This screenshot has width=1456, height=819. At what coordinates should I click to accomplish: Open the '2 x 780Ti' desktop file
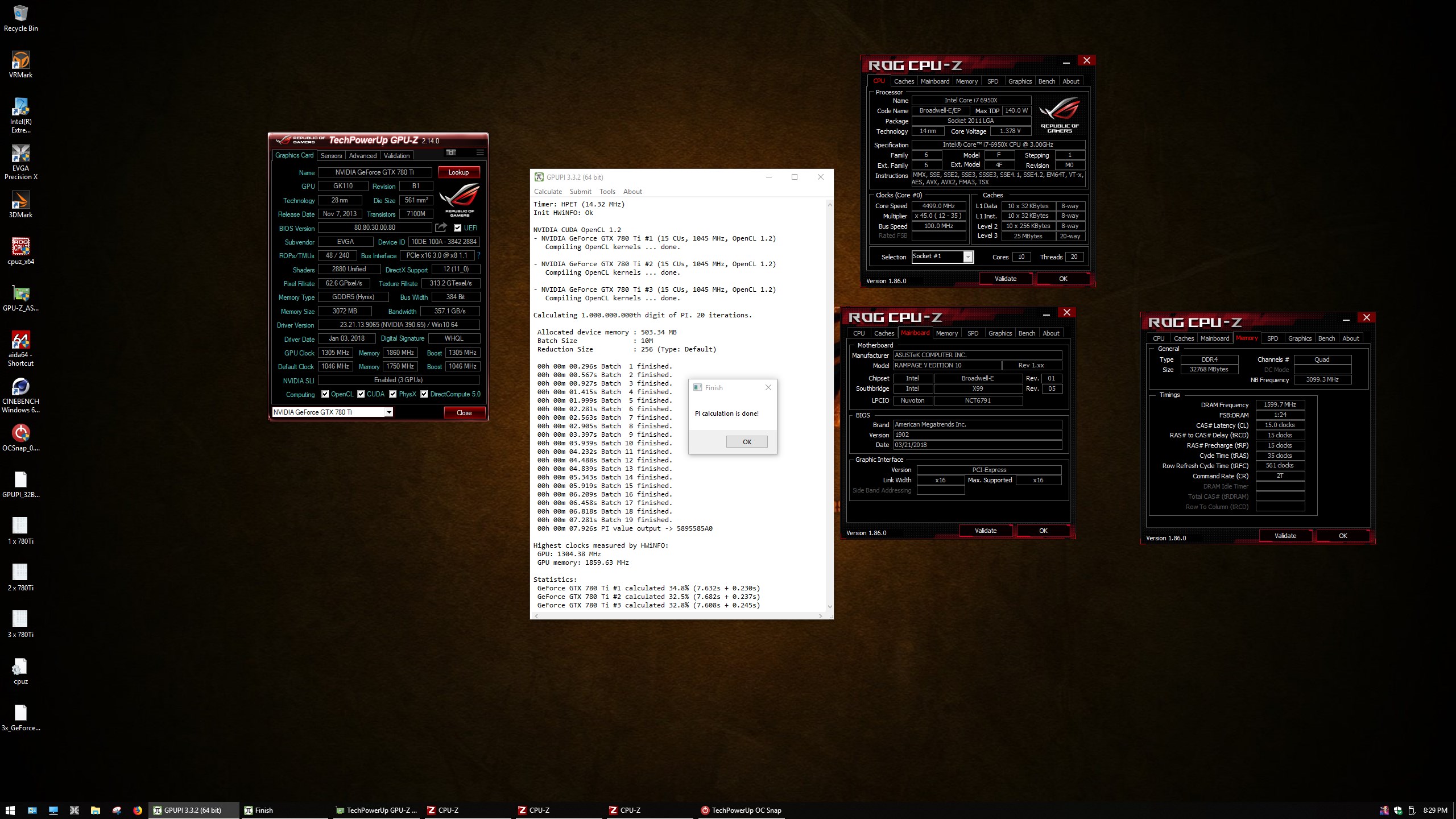click(x=20, y=578)
